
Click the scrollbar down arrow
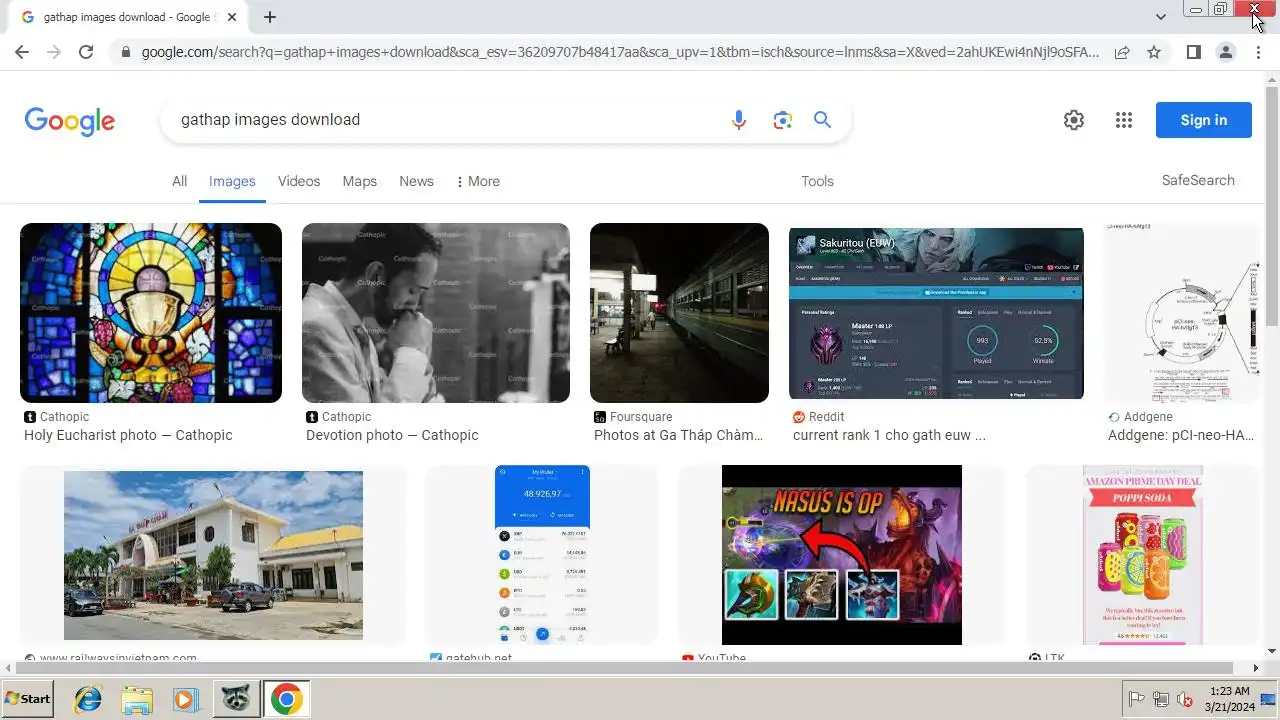tap(1272, 652)
